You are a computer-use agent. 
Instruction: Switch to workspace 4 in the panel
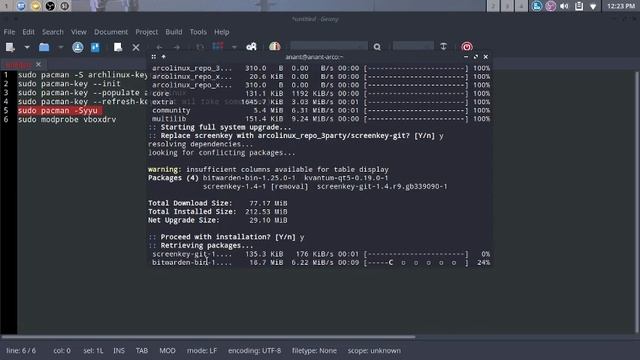click(521, 6)
